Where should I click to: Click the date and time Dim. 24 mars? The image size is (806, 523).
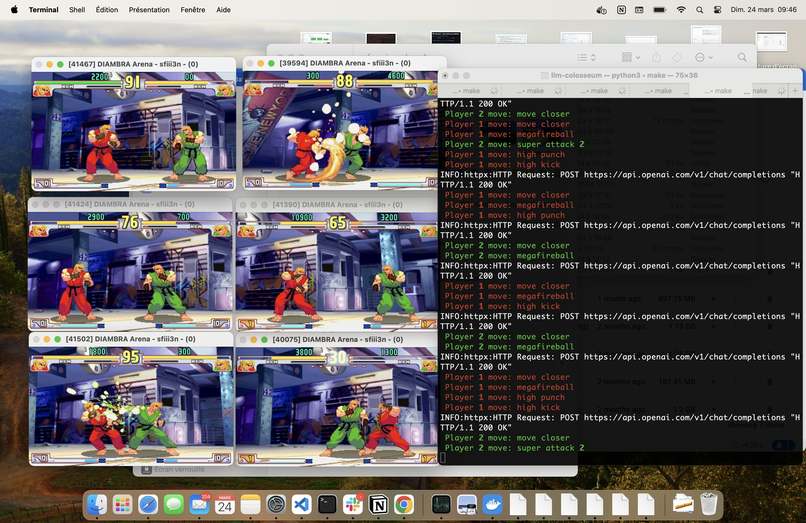tap(763, 9)
